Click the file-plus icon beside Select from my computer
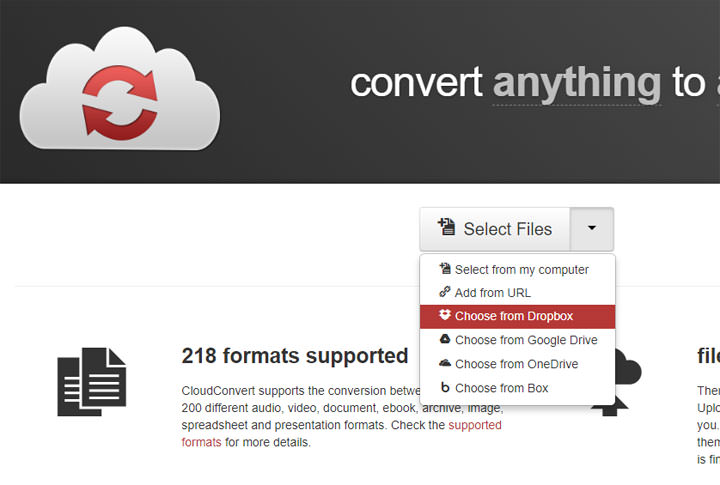This screenshot has width=720, height=485. (445, 268)
